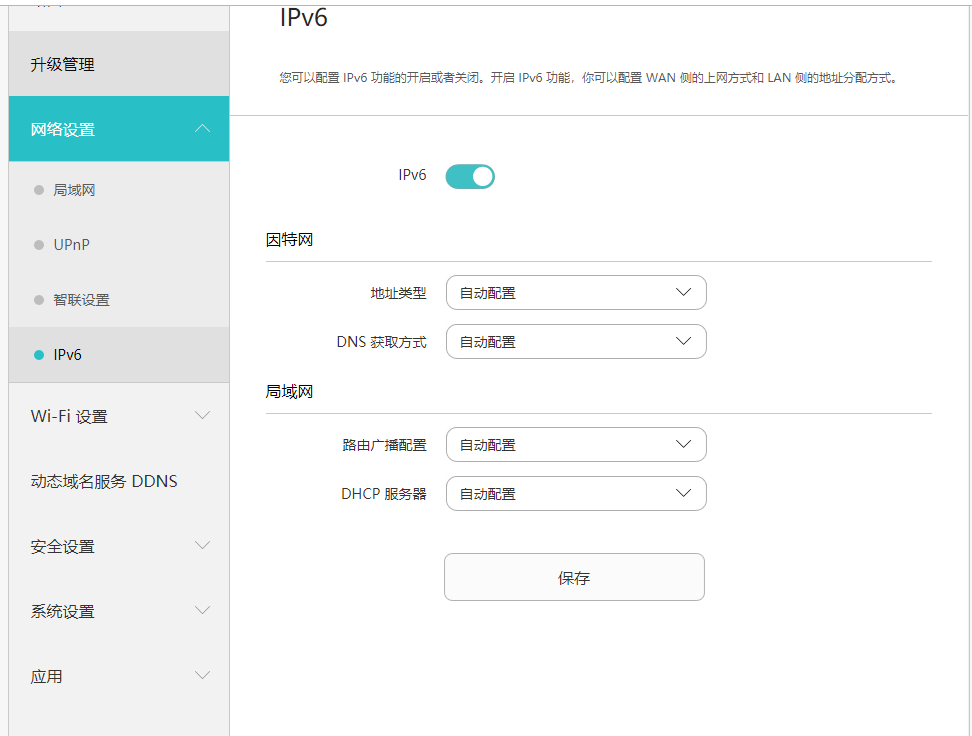Click the IPv6 label beside the toggle
The width and height of the screenshot is (972, 736).
[412, 175]
